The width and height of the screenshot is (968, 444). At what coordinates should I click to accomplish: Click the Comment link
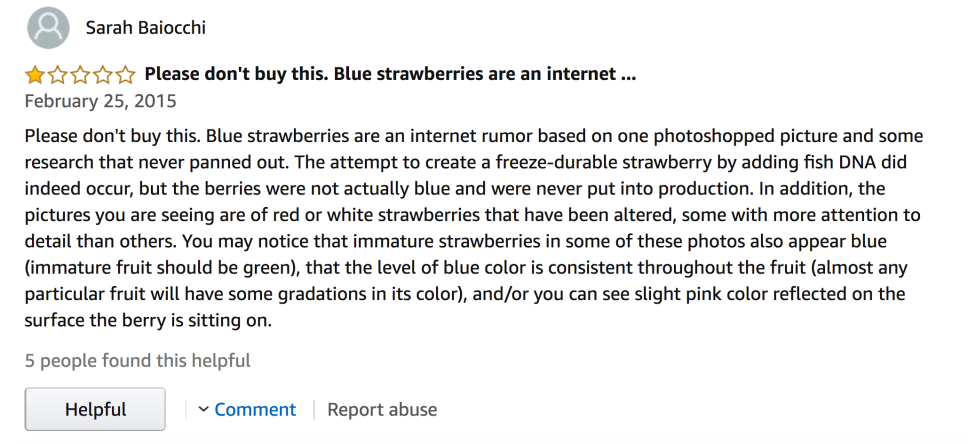[x=255, y=409]
